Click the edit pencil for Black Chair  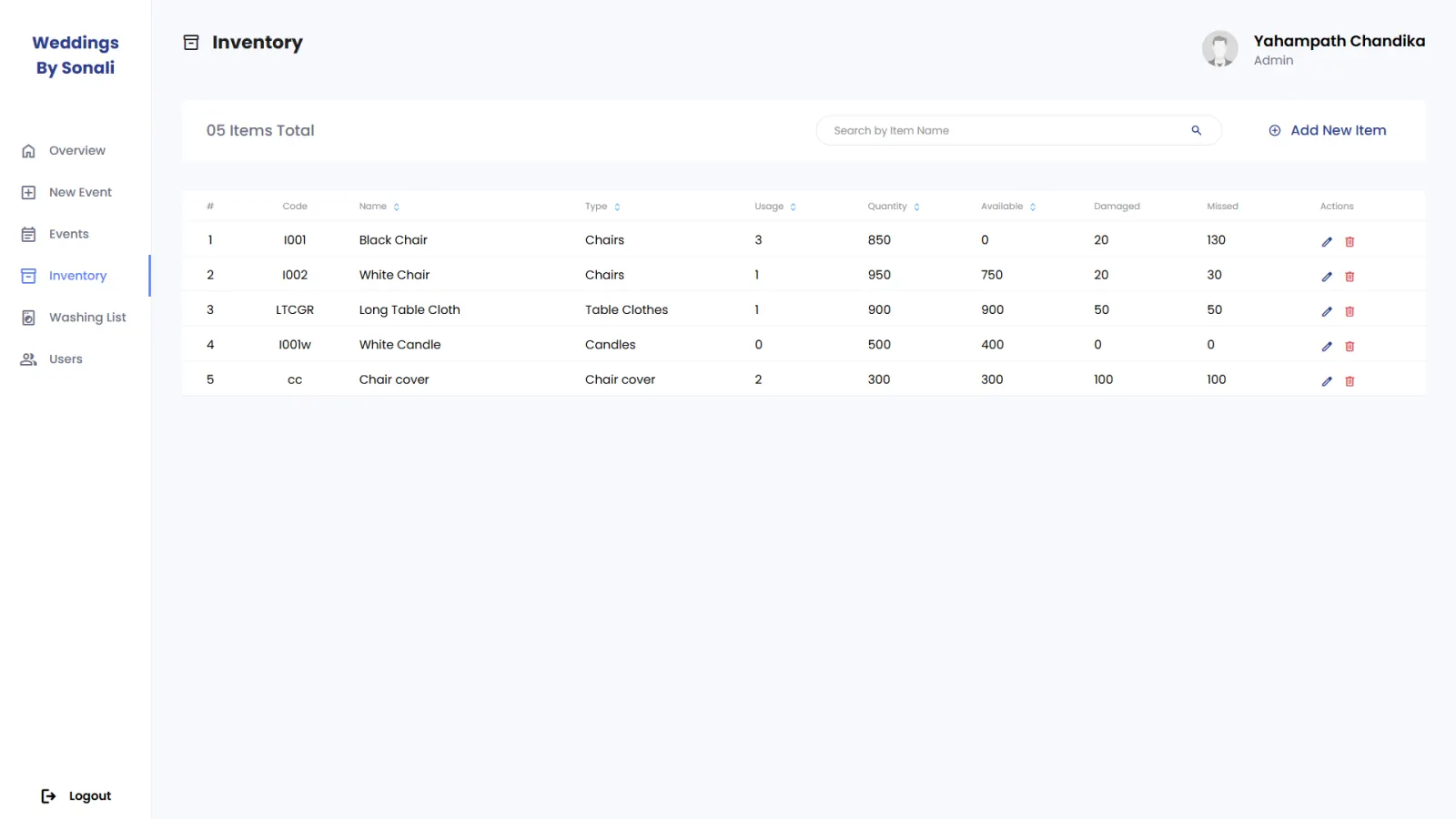tap(1327, 242)
